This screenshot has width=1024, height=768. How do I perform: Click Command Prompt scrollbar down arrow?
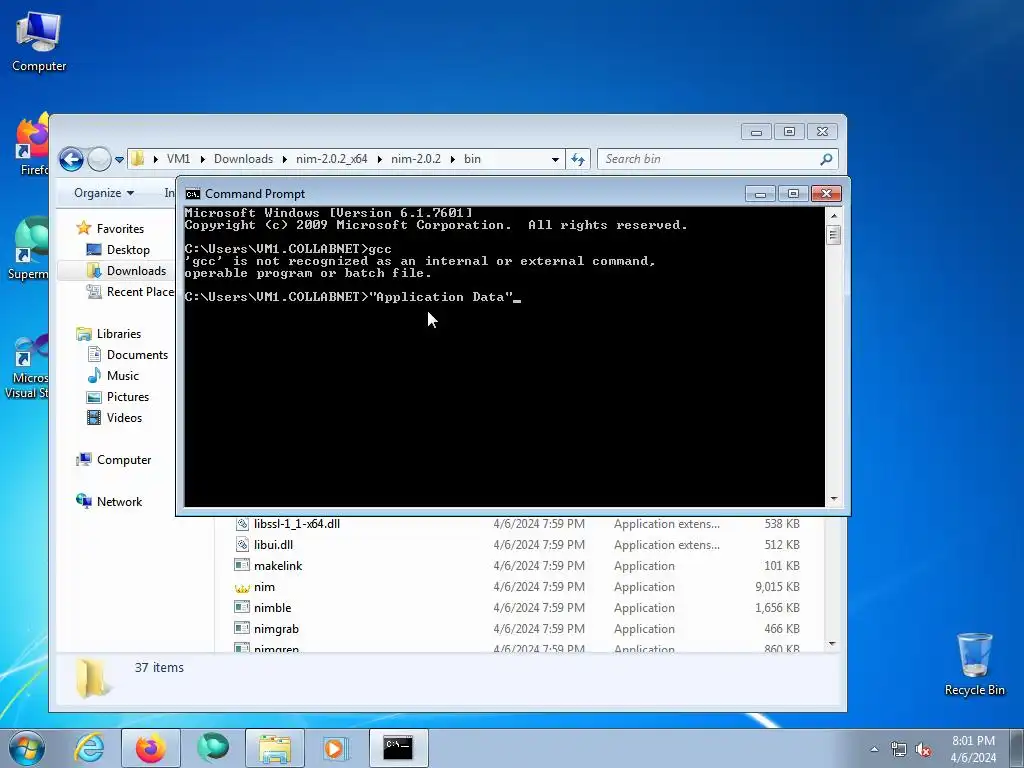pos(833,500)
